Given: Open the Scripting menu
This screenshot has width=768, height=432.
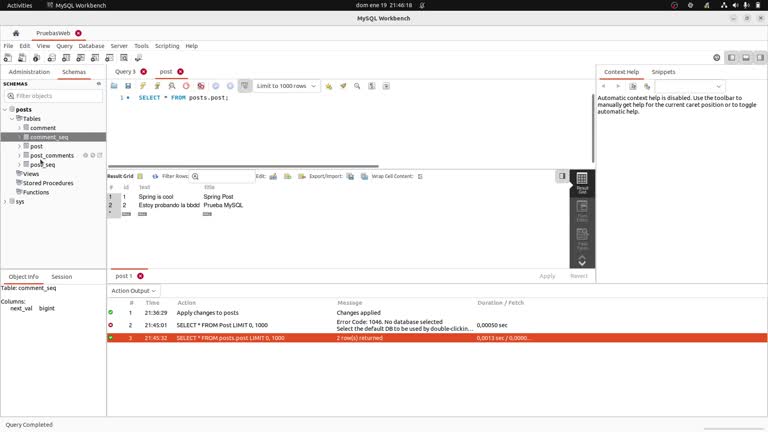Looking at the screenshot, I should [x=167, y=46].
